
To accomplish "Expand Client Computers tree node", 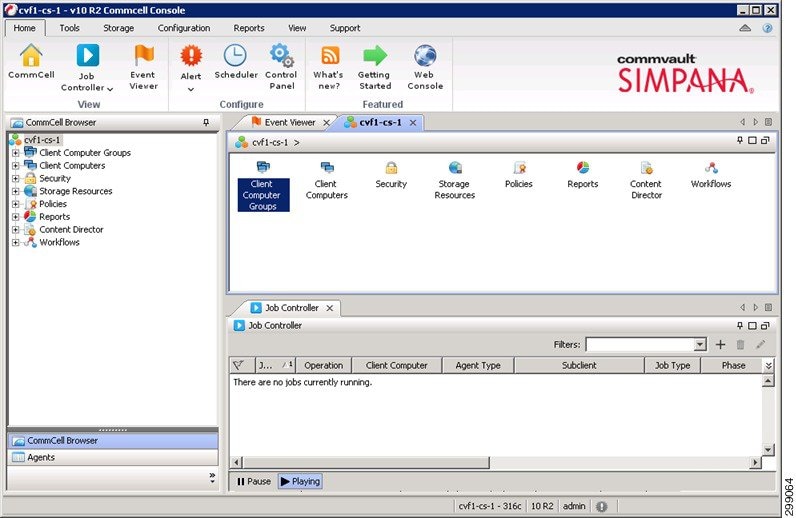I will click(15, 165).
